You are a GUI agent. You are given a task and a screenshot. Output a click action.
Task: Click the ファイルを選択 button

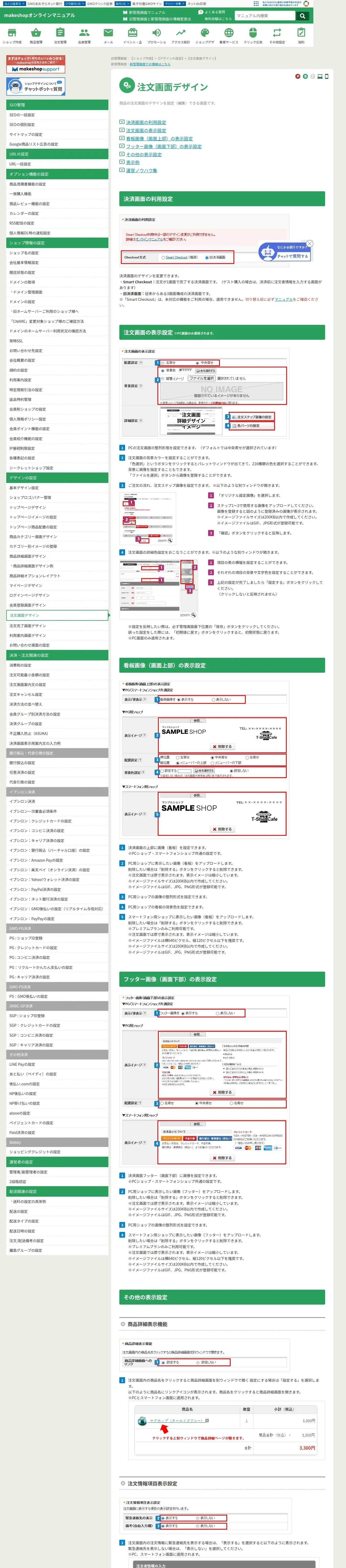[x=201, y=379]
